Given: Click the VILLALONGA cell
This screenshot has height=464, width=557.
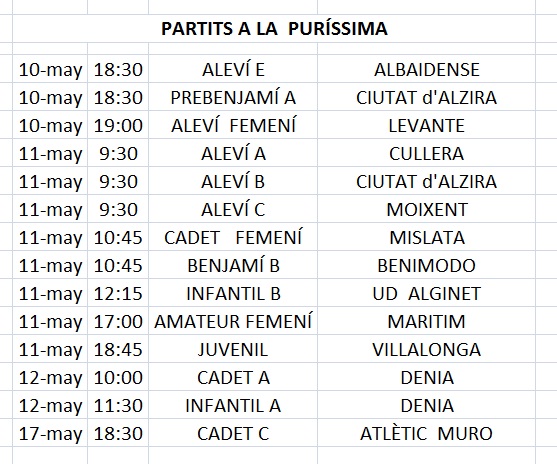Looking at the screenshot, I should 426,350.
